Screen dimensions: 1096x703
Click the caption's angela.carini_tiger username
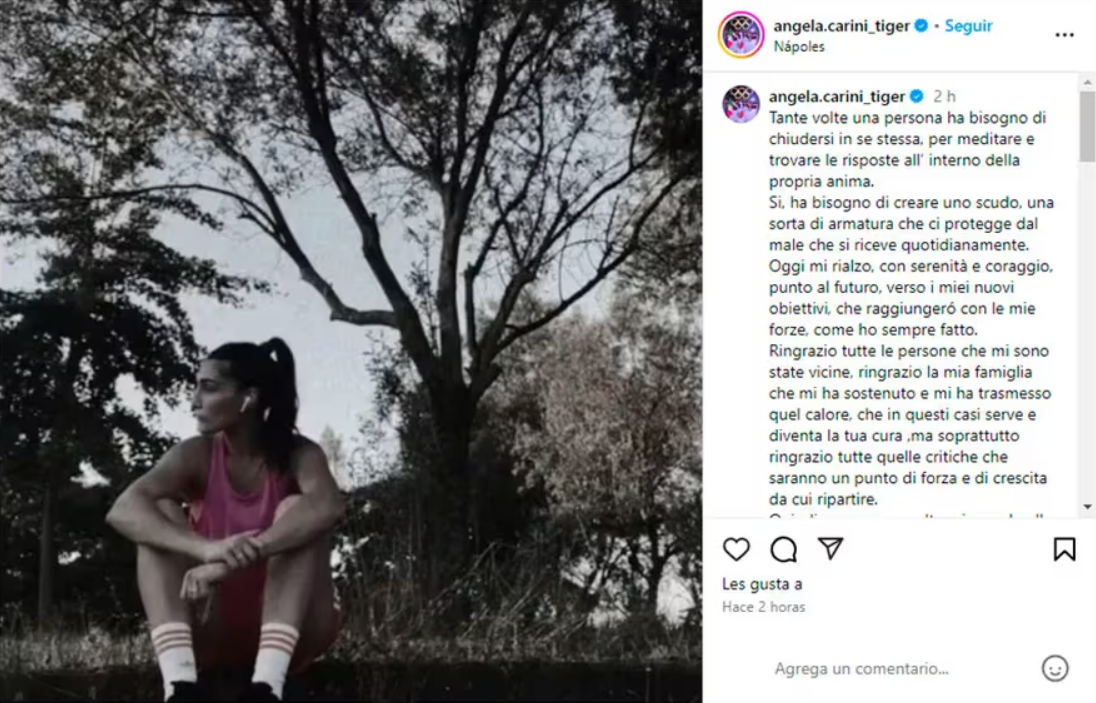pos(837,96)
